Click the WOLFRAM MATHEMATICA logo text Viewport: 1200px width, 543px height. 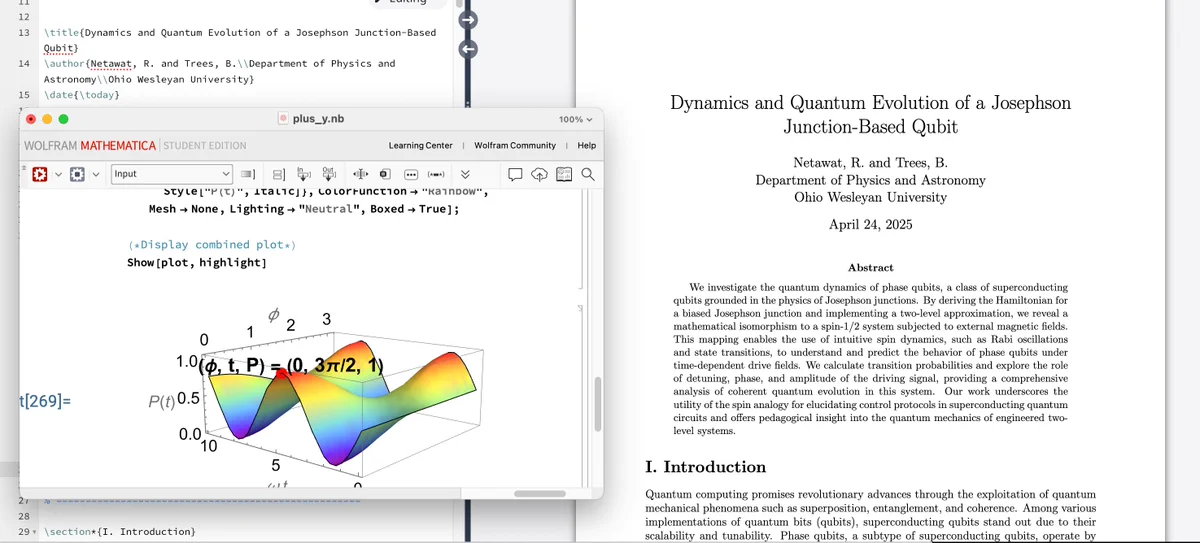89,145
